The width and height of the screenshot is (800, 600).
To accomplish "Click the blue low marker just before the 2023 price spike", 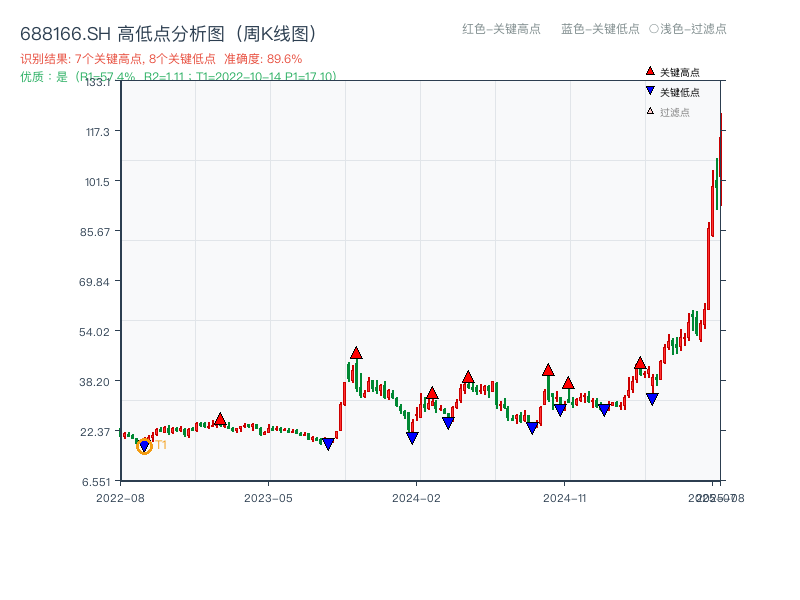I will coord(329,444).
